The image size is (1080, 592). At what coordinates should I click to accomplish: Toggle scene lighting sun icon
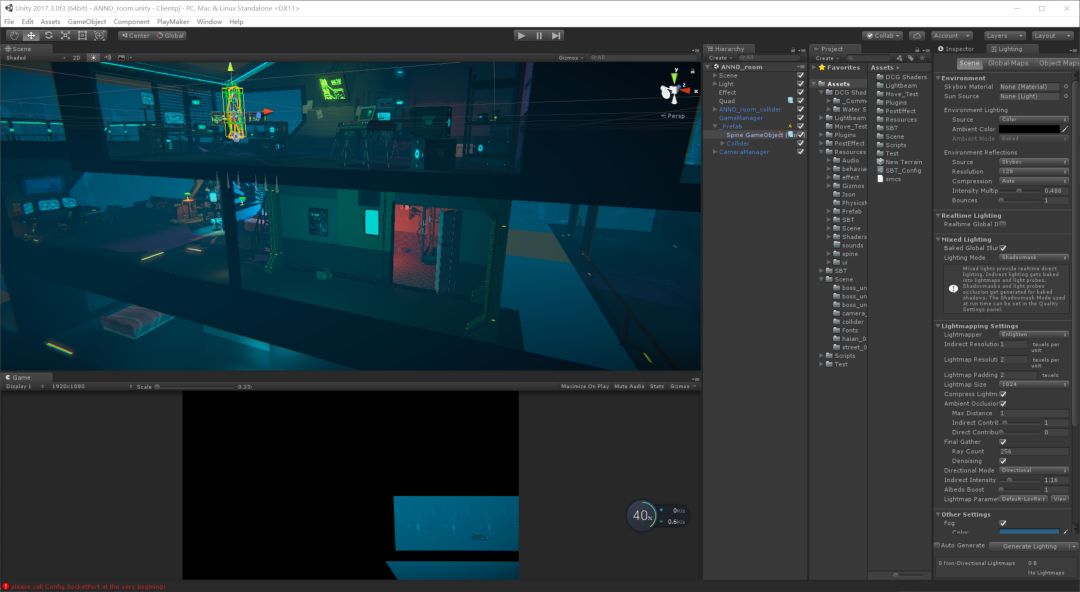(94, 58)
